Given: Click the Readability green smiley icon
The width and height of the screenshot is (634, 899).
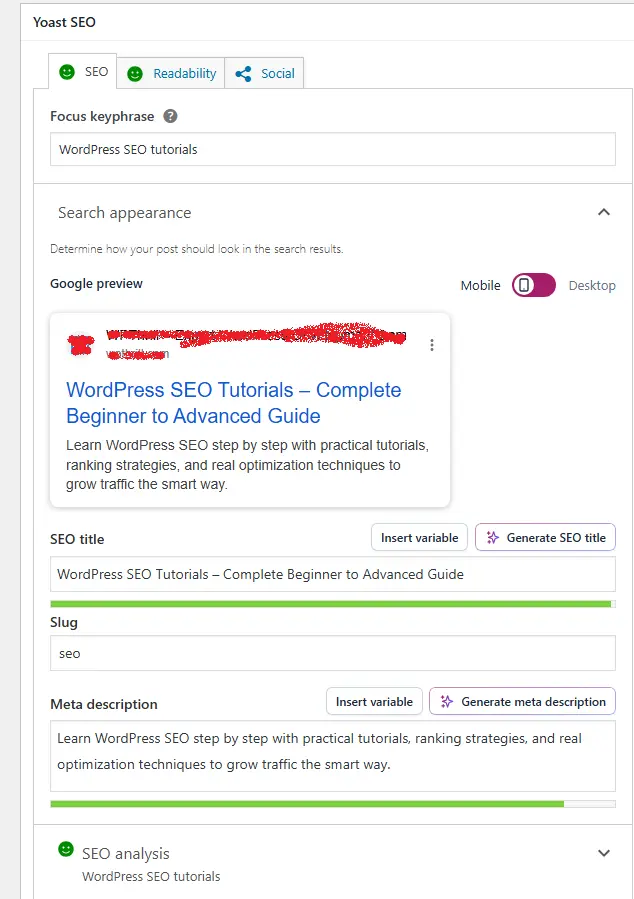Looking at the screenshot, I should (x=135, y=73).
